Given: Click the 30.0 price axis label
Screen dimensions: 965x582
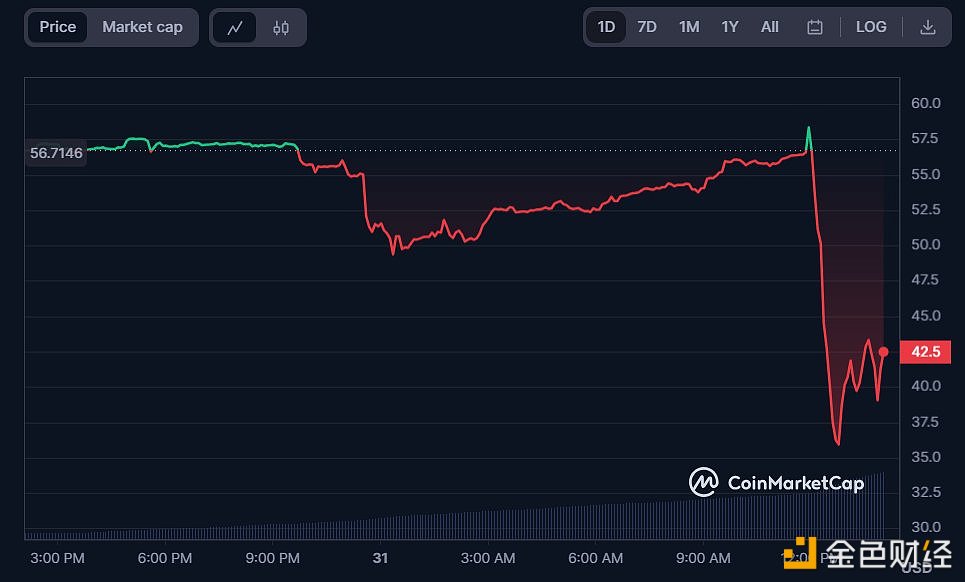Looking at the screenshot, I should click(926, 527).
